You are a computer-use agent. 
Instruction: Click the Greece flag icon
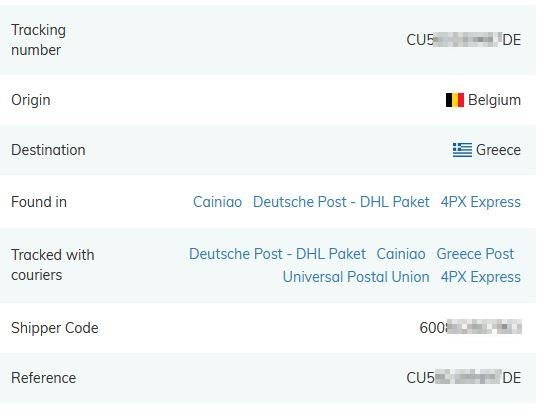click(462, 150)
